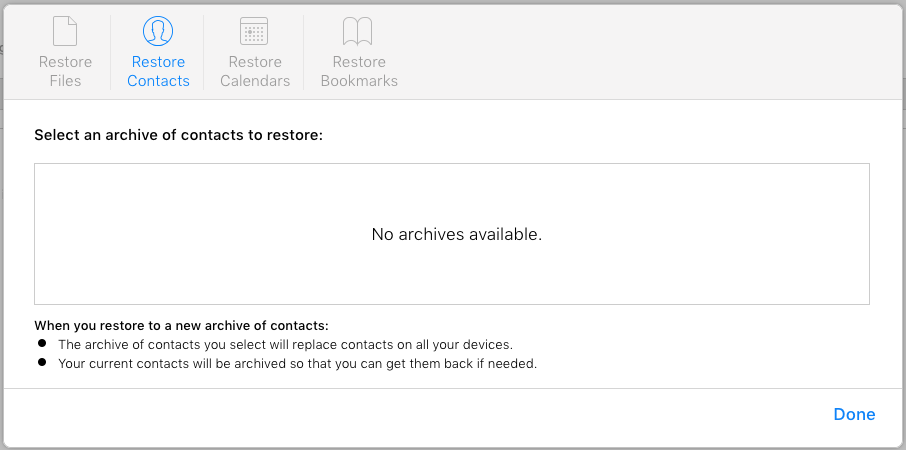Click the first bullet point dot

[x=42, y=343]
